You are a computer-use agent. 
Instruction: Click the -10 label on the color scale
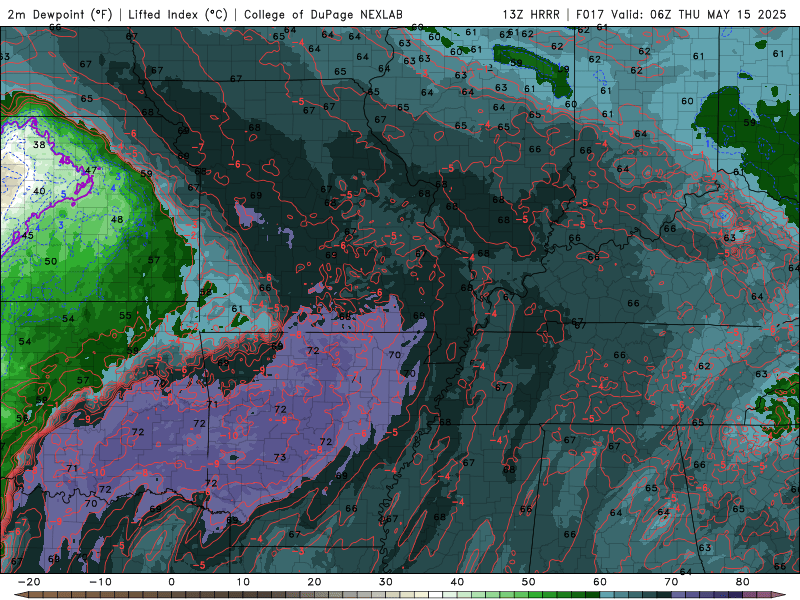[100, 582]
